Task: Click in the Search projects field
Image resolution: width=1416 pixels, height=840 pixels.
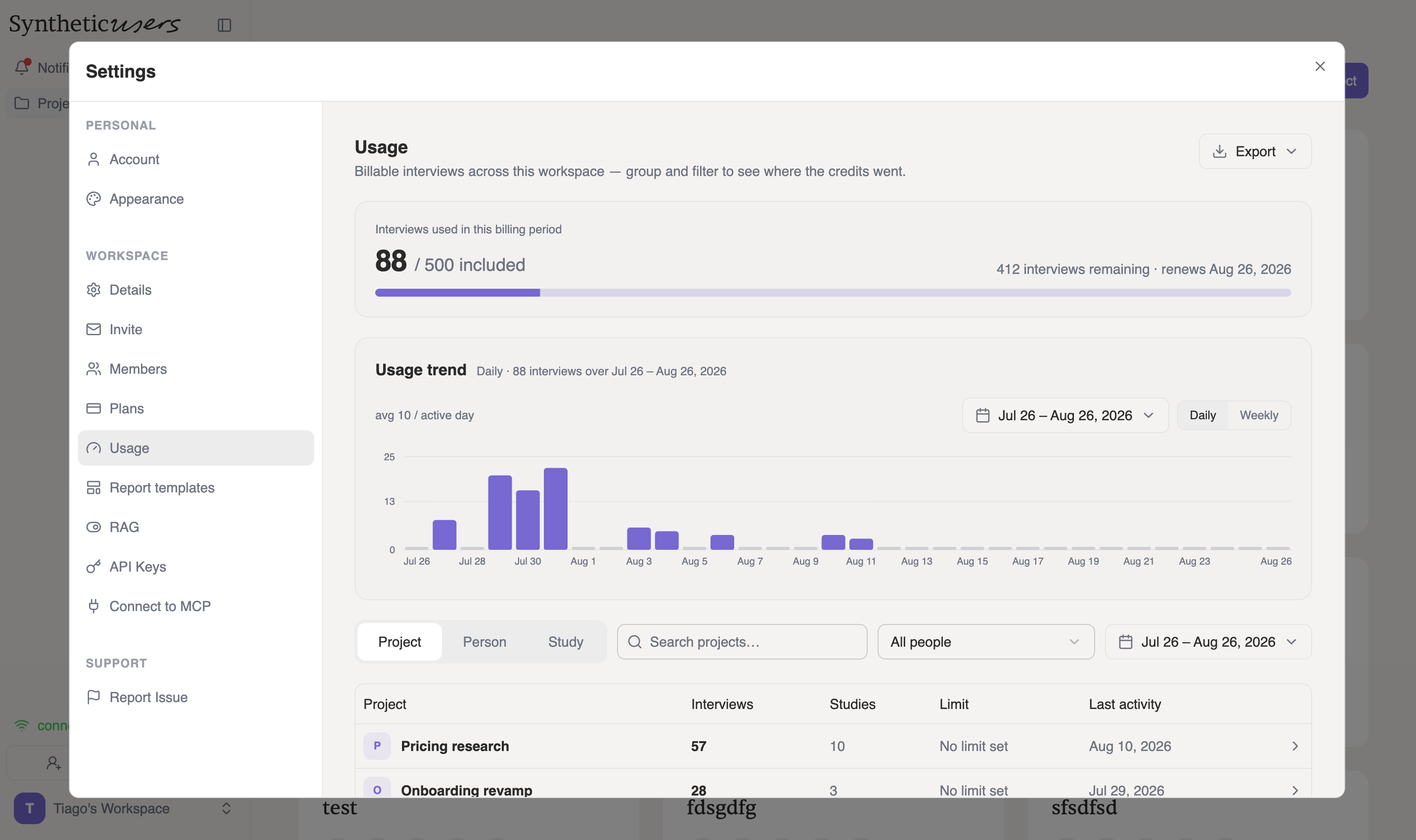Action: [x=742, y=642]
